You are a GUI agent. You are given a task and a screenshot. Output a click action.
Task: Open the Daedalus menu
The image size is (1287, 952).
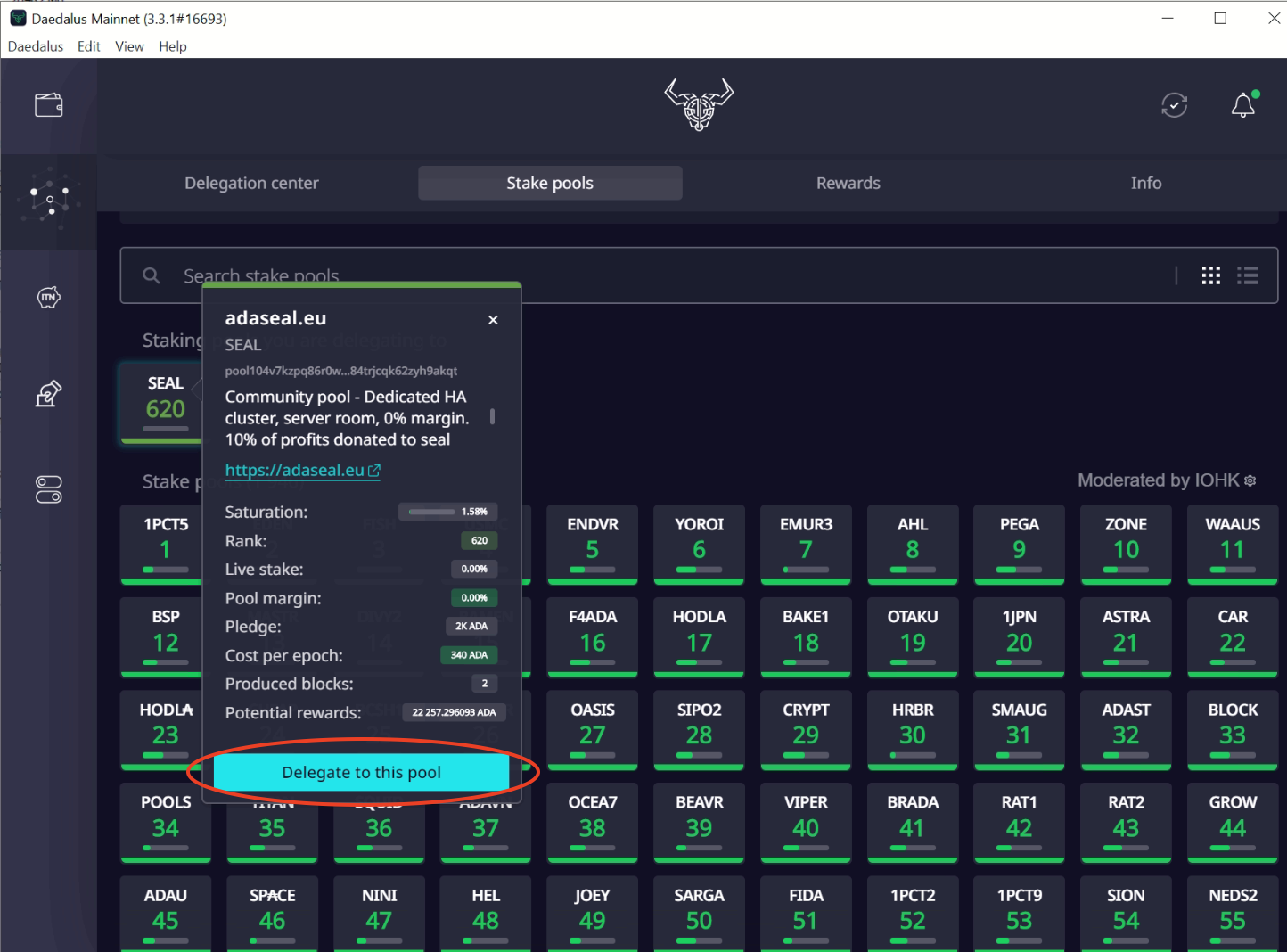(x=36, y=46)
